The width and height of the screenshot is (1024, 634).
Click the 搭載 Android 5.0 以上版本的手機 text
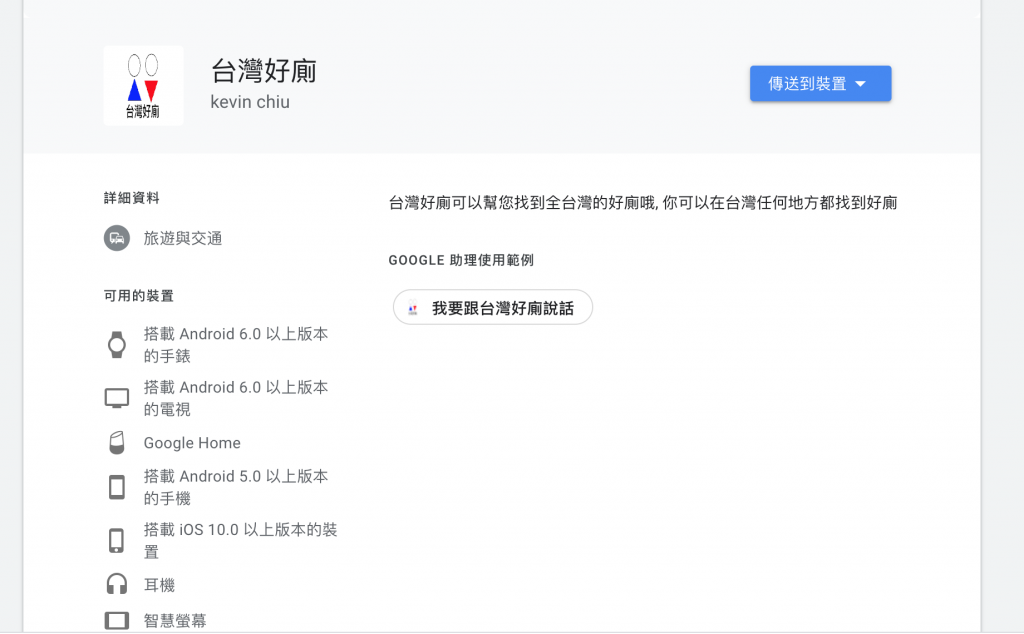(236, 487)
